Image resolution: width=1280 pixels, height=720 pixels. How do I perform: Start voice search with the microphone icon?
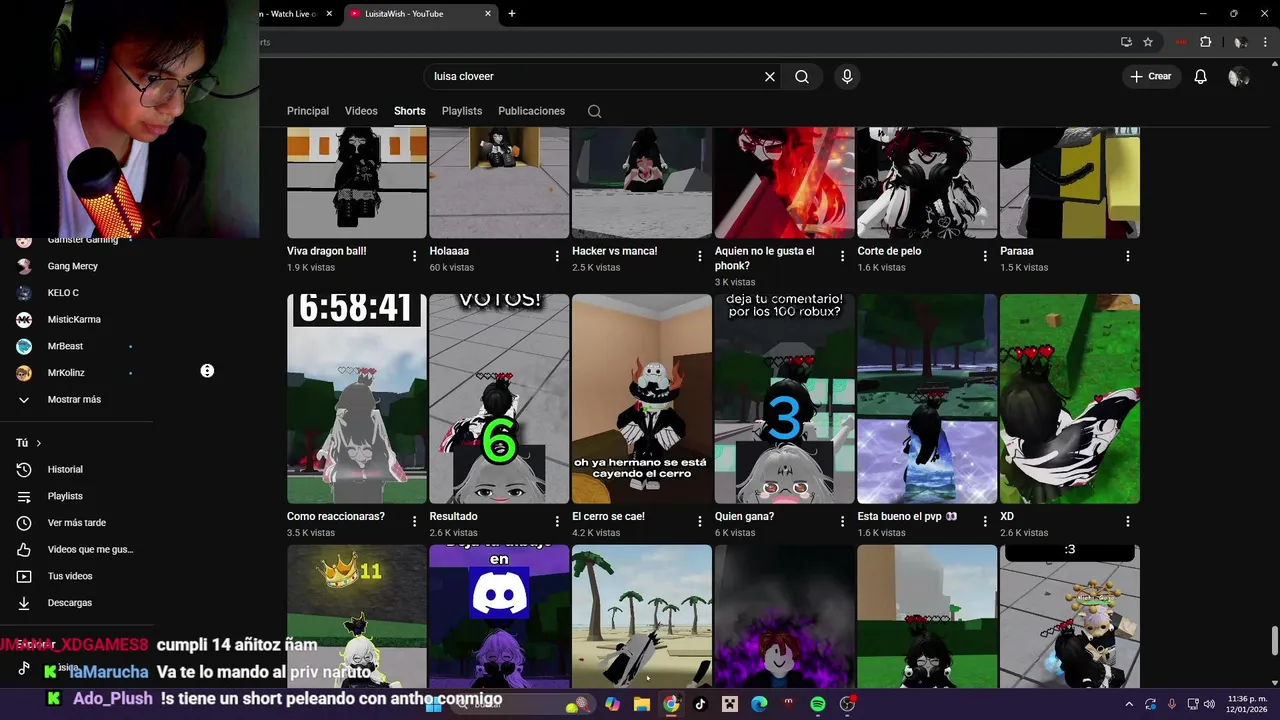point(847,76)
